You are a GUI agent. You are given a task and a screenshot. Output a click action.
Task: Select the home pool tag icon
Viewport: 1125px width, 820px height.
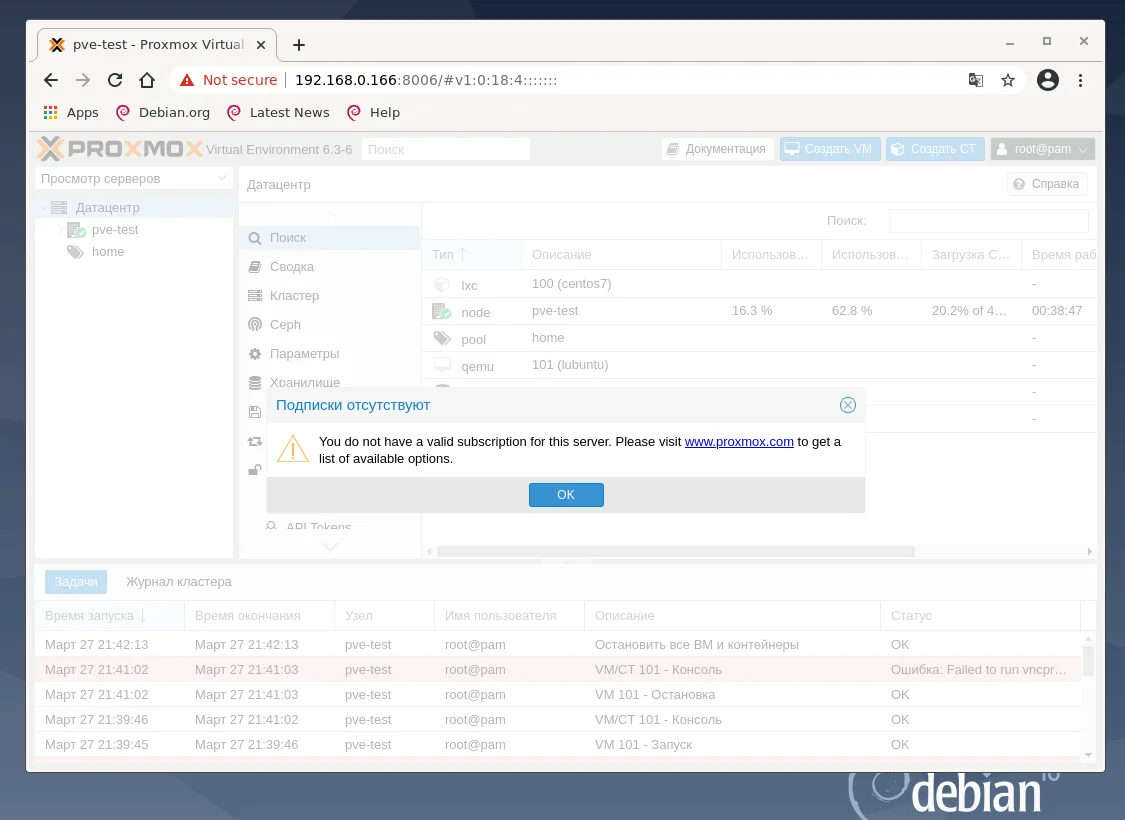tap(75, 251)
